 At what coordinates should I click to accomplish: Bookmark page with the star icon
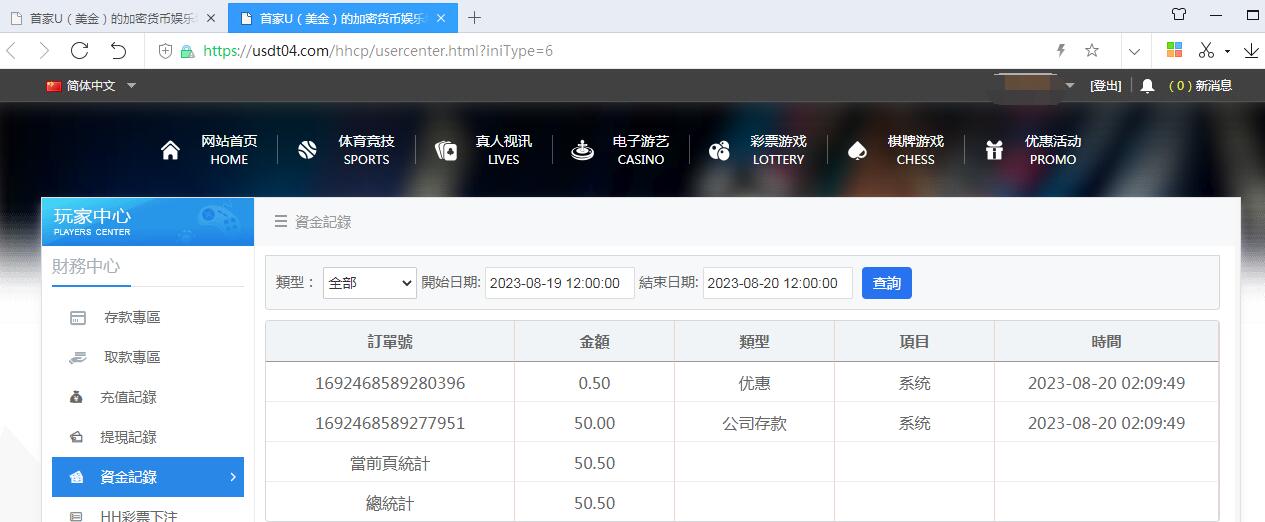1092,51
